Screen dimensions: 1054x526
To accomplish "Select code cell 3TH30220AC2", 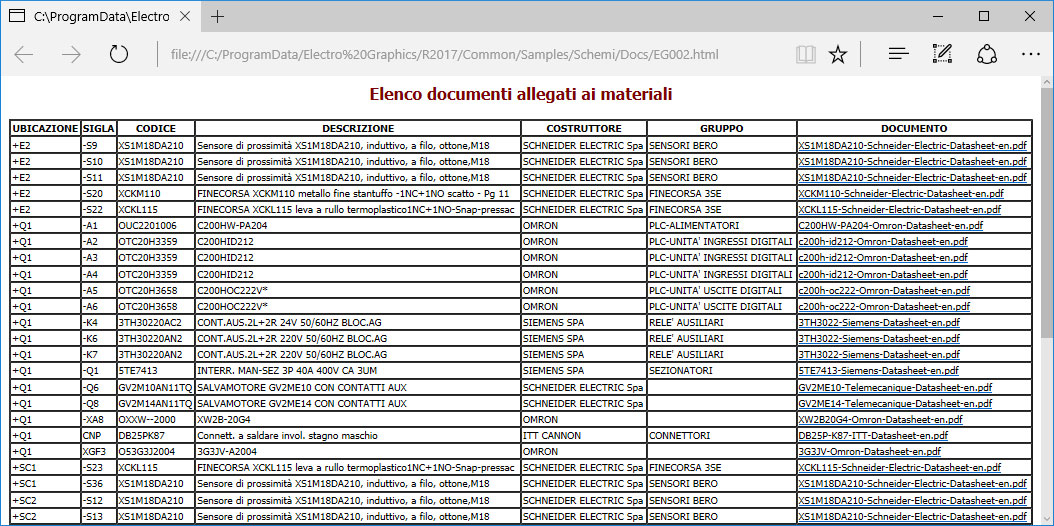I will click(x=156, y=322).
